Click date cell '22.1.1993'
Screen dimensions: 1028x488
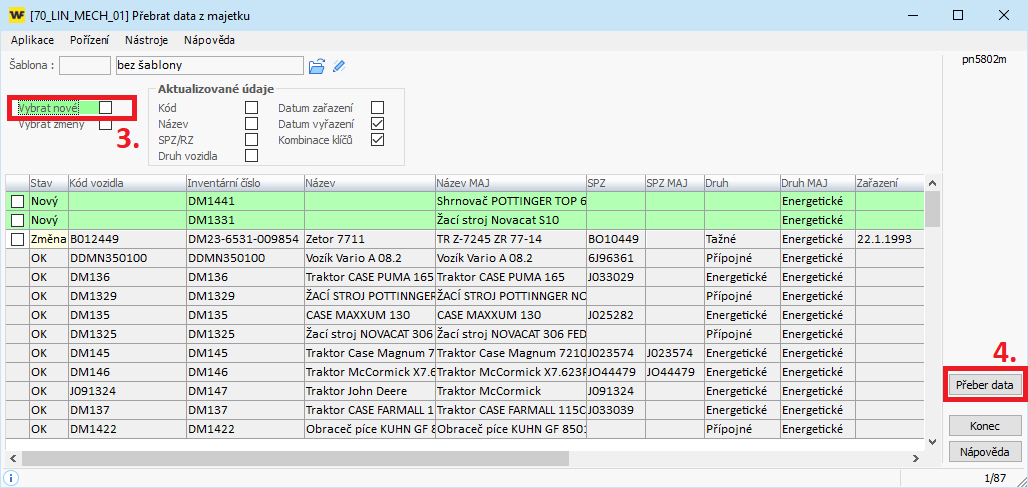889,239
